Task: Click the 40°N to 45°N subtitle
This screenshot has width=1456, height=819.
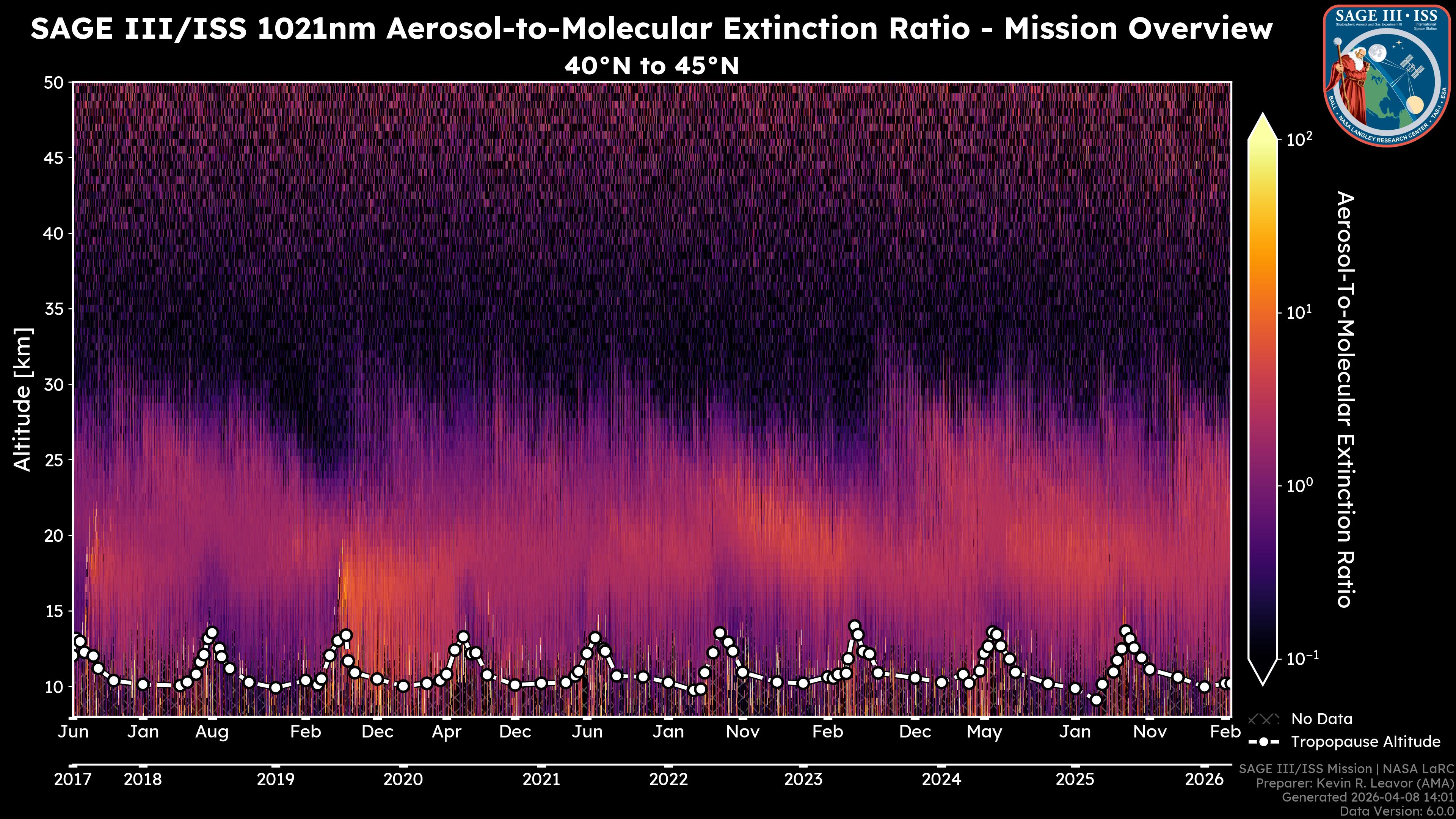Action: pos(651,66)
